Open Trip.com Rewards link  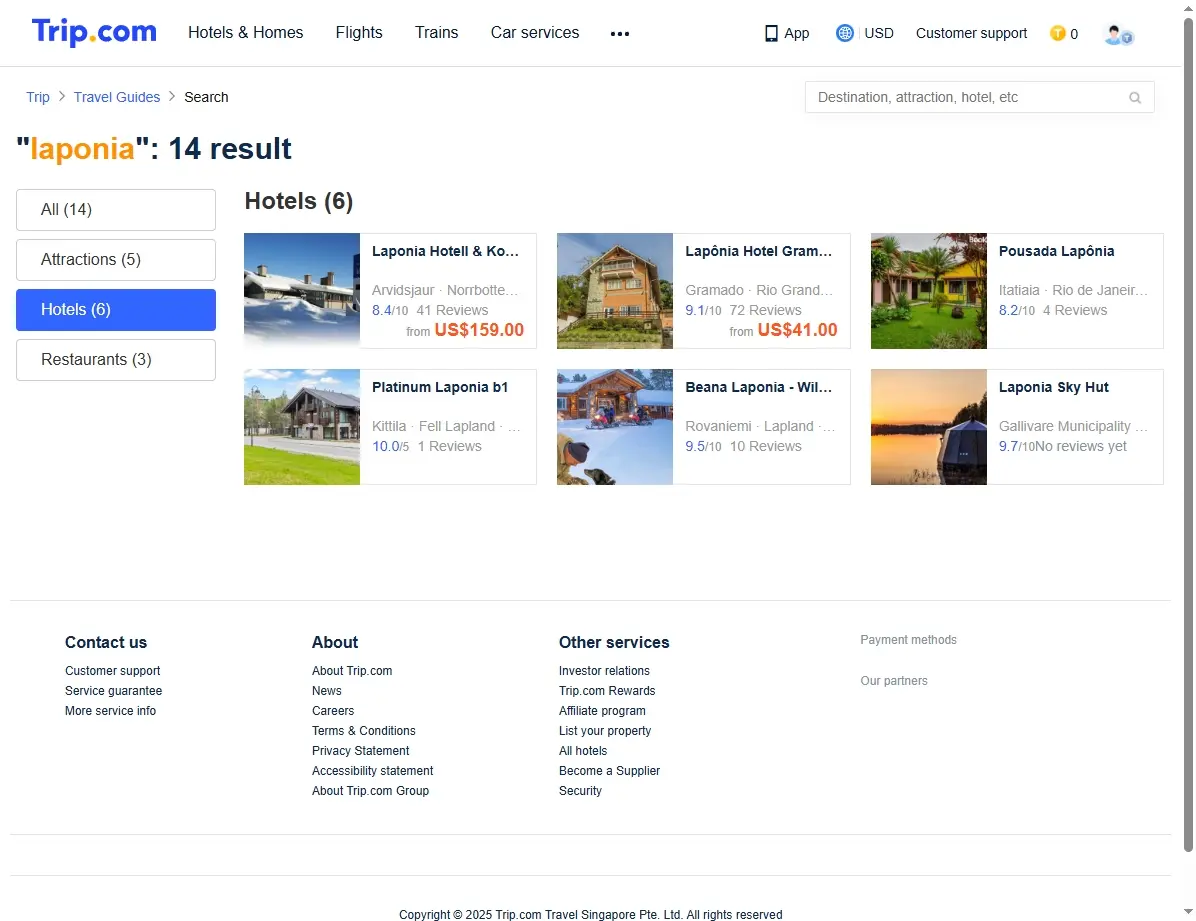[x=607, y=691]
